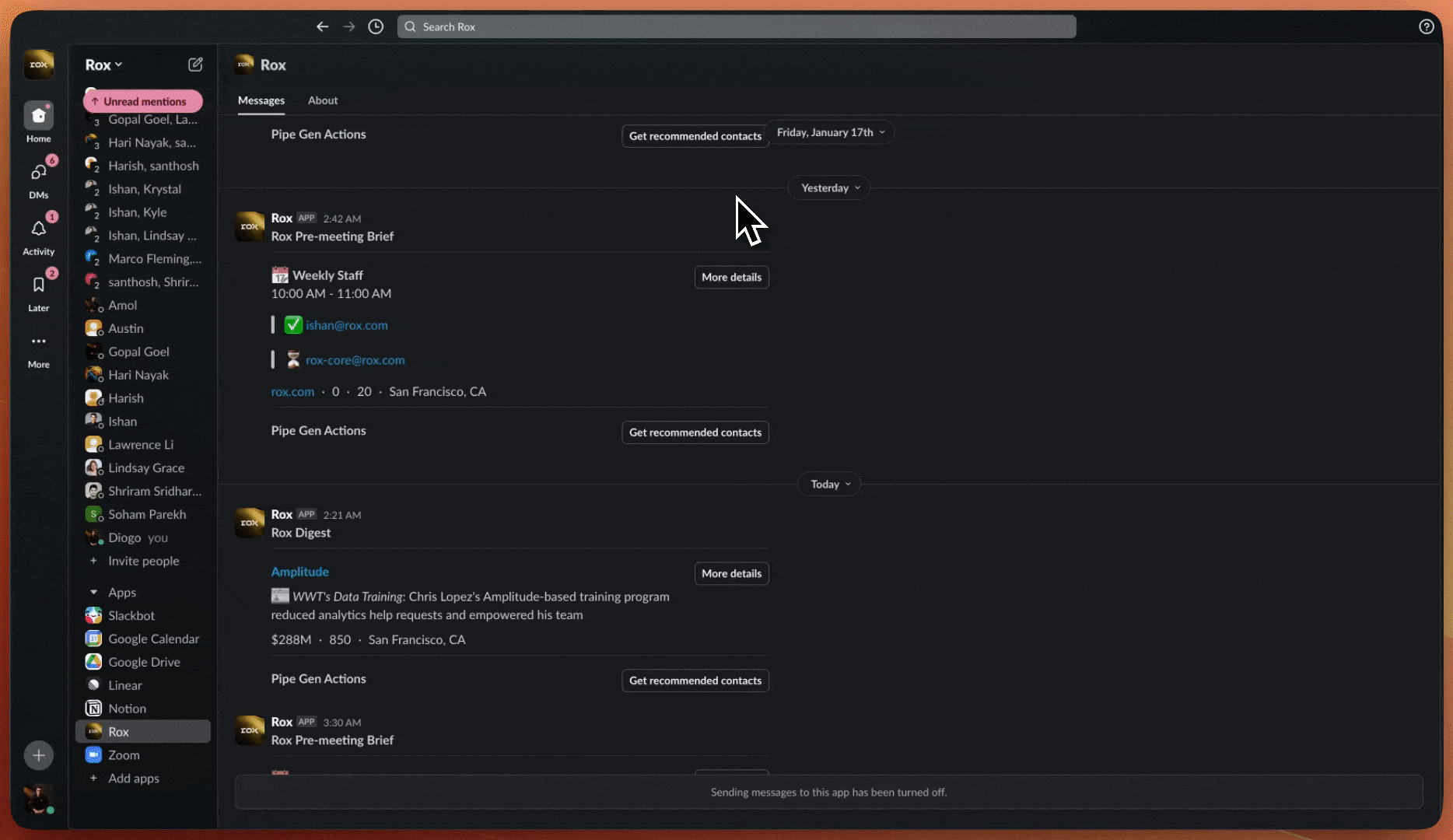Screen dimensions: 1453x840
Task: Open the Yesterday date dropdown
Action: click(829, 188)
